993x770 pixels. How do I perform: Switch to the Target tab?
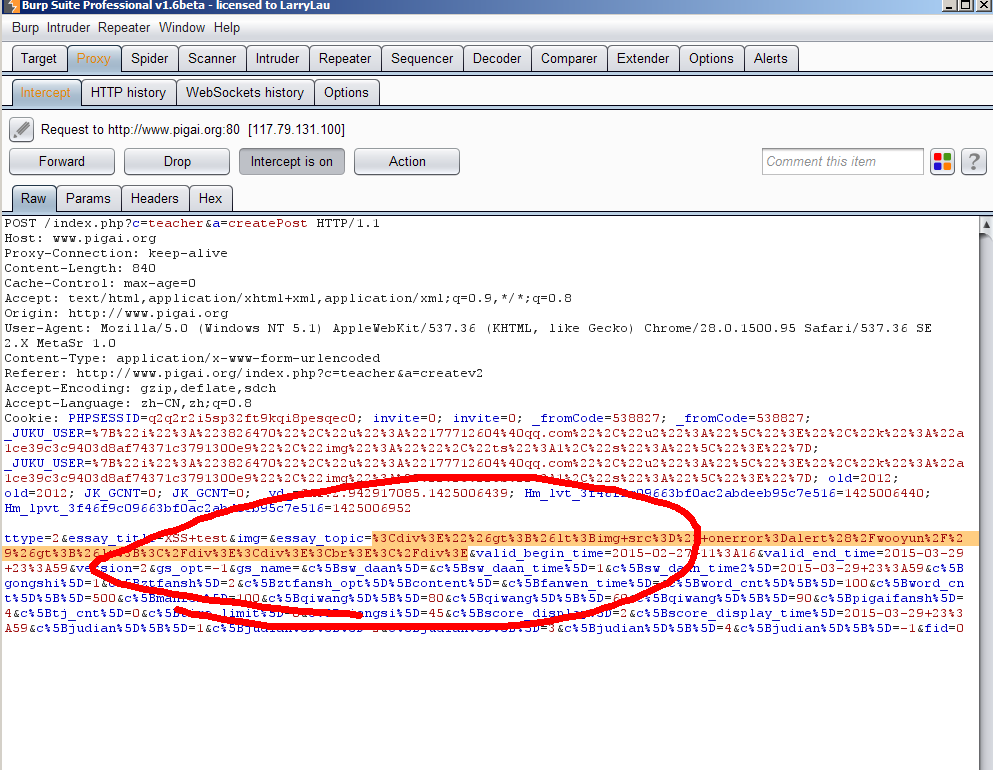(39, 58)
